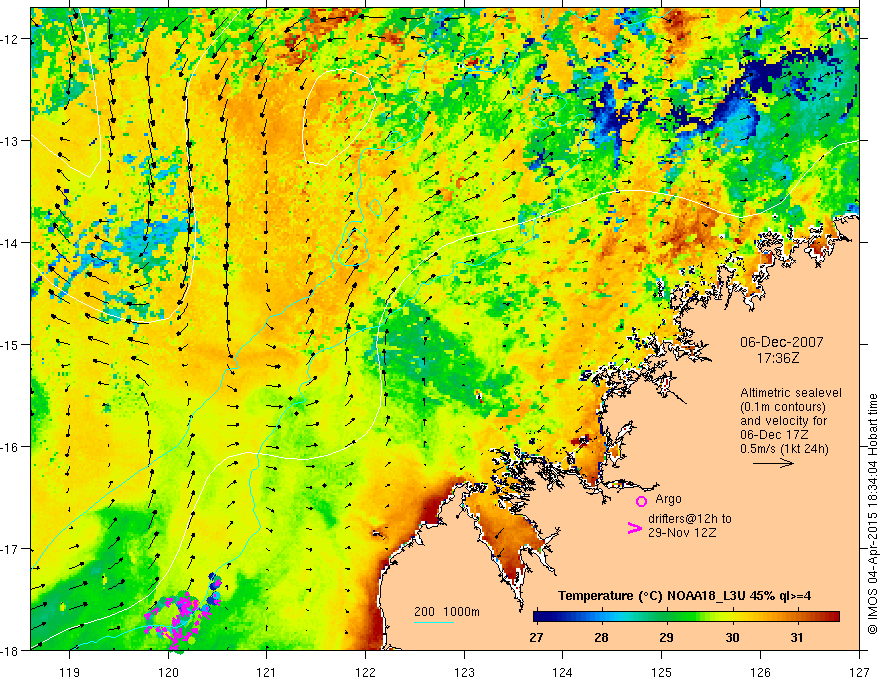
Task: Click the longitude axis label '123'
Action: pyautogui.click(x=464, y=672)
